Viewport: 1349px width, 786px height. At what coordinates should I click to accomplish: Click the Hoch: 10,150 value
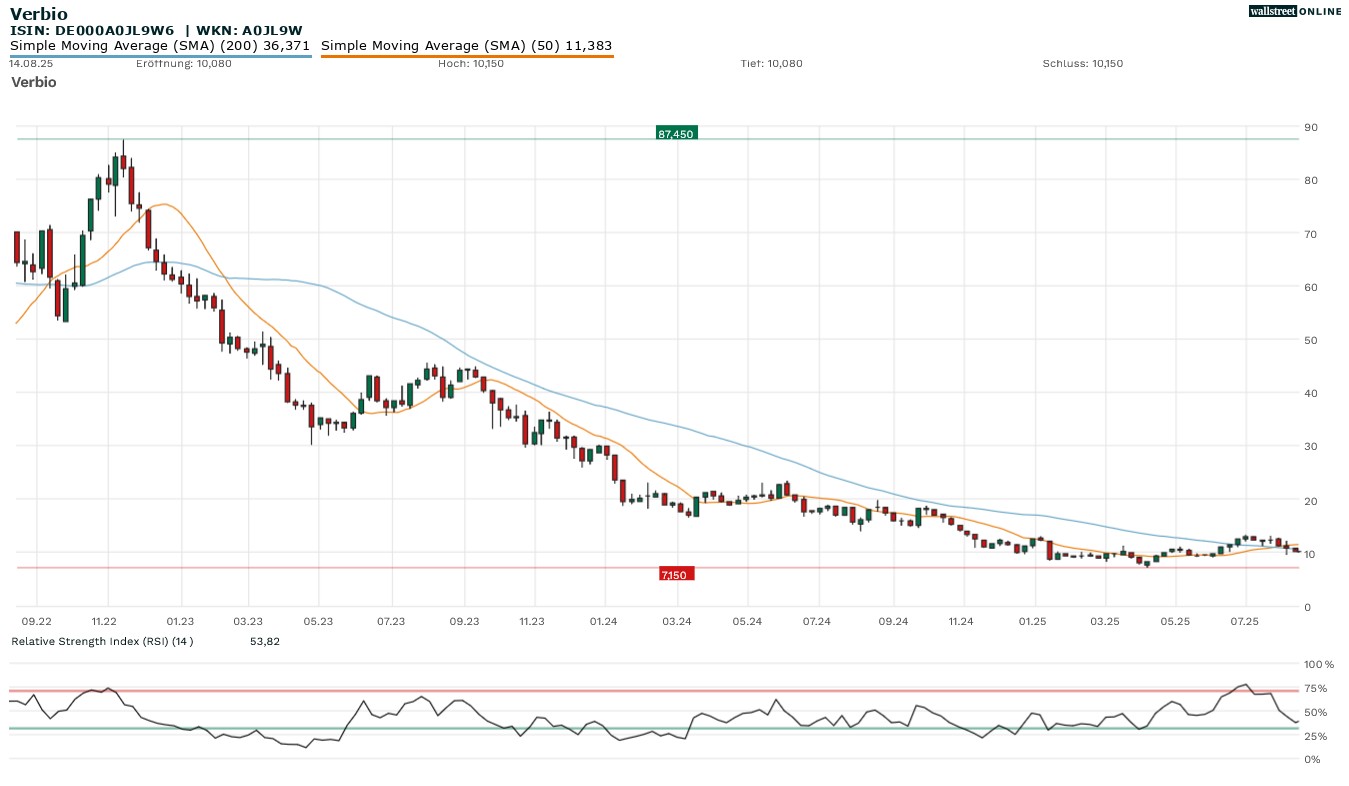471,63
